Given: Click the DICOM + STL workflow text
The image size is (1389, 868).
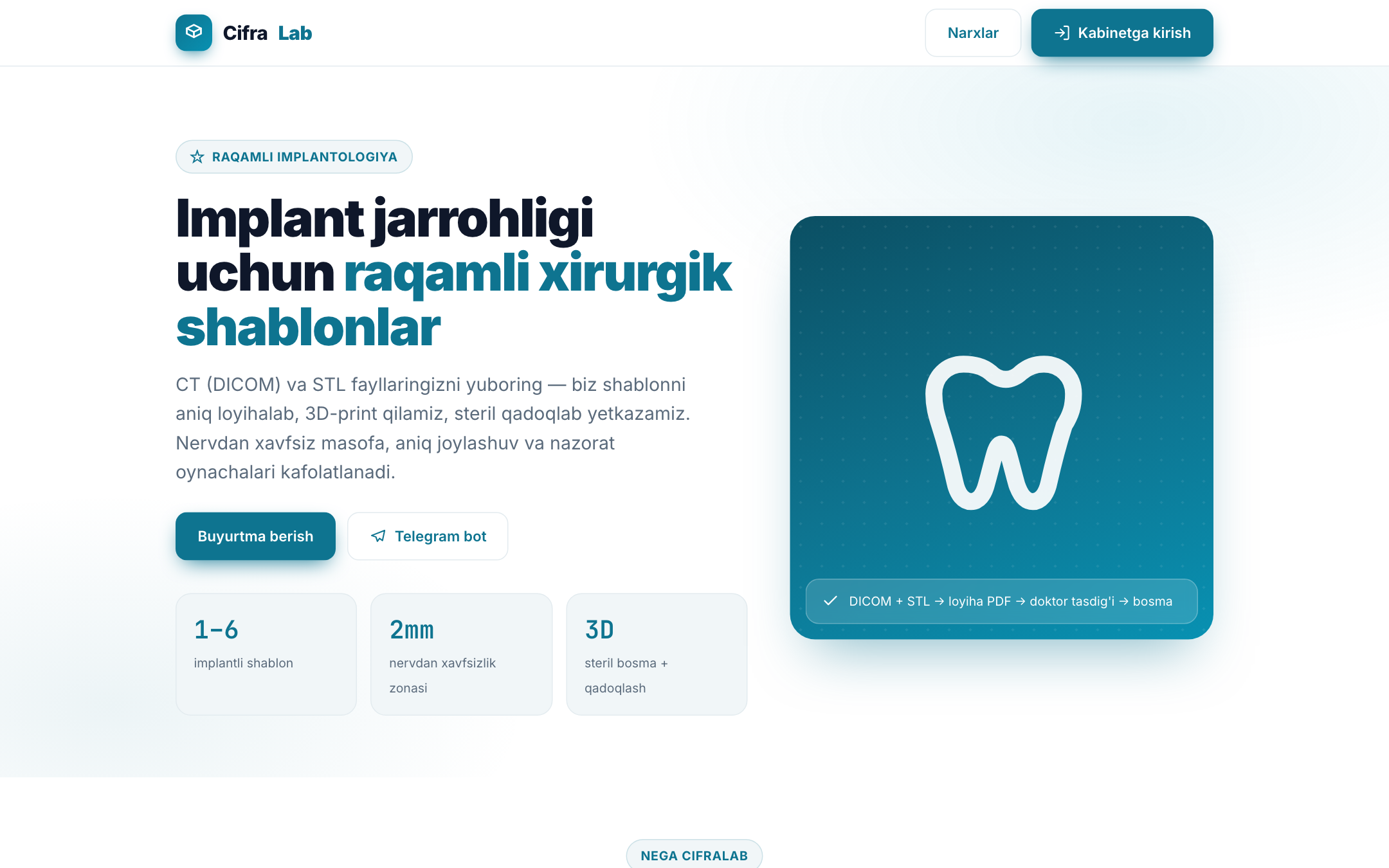Looking at the screenshot, I should 1010,601.
